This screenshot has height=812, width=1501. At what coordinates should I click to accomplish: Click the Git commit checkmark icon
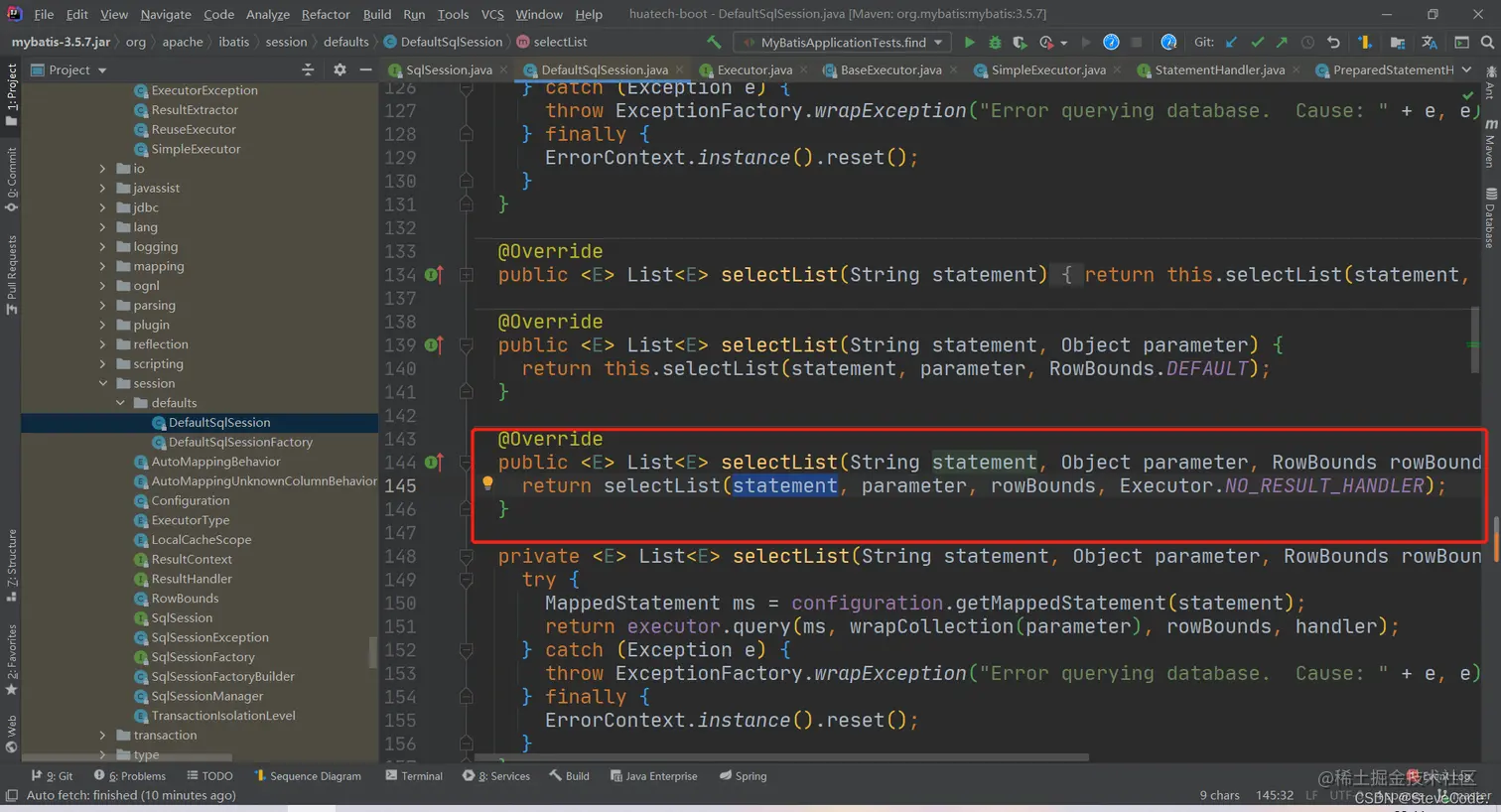(x=1258, y=42)
